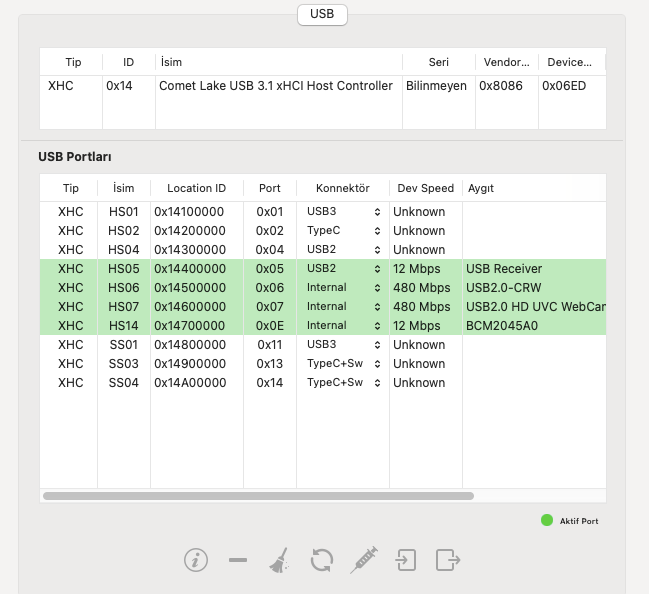Viewport: 649px width, 594px height.
Task: Open the connector dropdown for HS05
Action: [343, 269]
